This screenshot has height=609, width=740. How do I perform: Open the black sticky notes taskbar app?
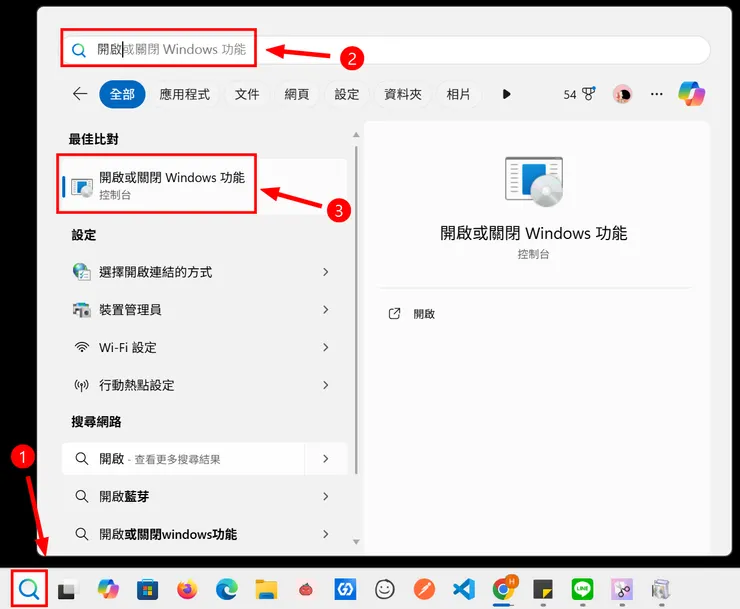click(x=543, y=589)
